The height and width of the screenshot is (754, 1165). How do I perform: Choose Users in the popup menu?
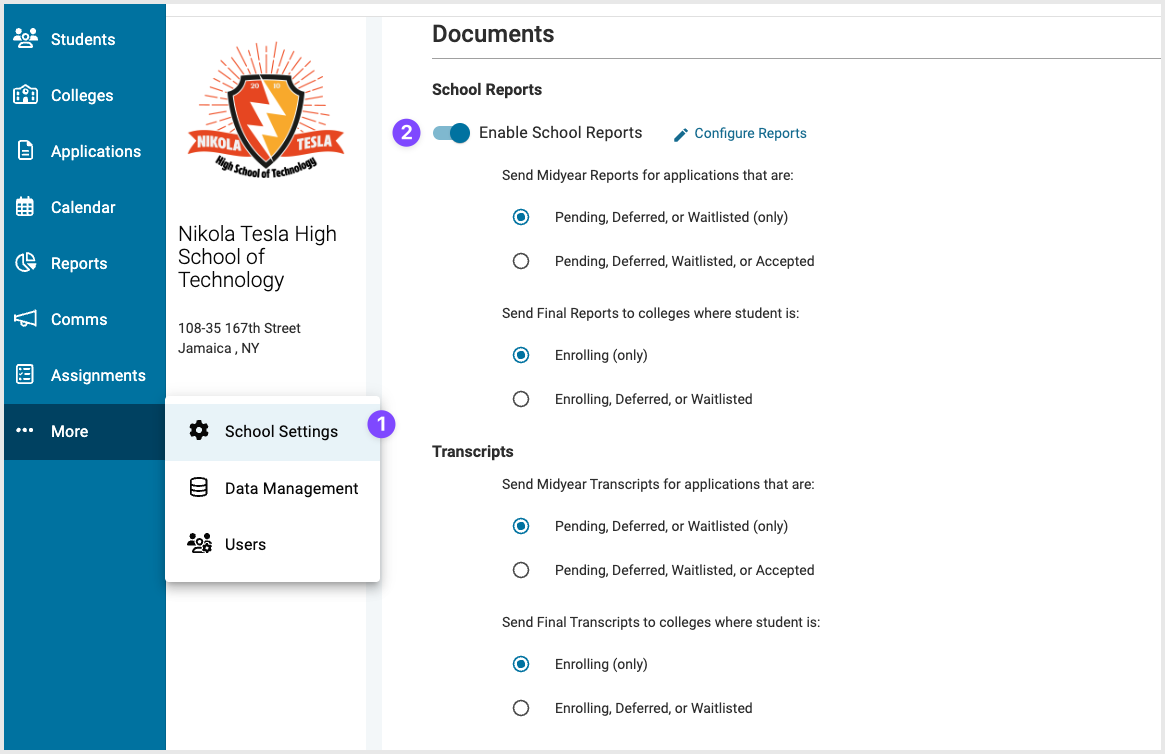pyautogui.click(x=273, y=545)
